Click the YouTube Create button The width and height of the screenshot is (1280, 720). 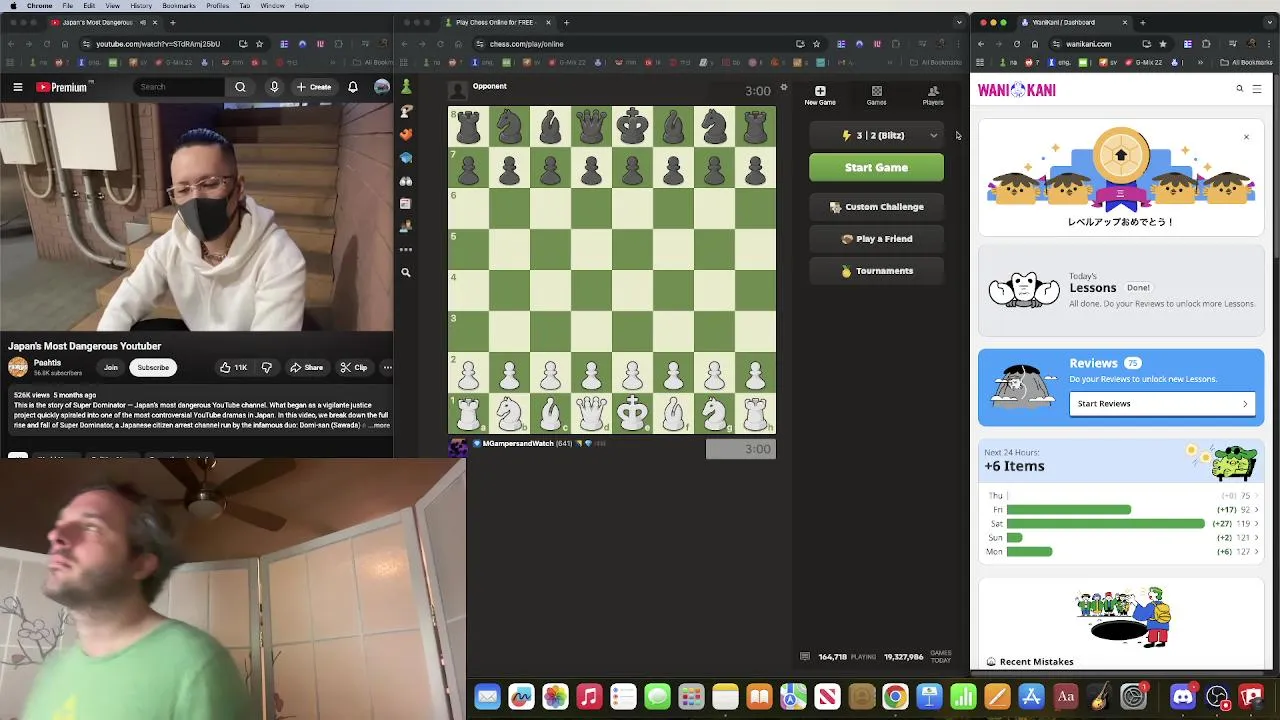(314, 87)
